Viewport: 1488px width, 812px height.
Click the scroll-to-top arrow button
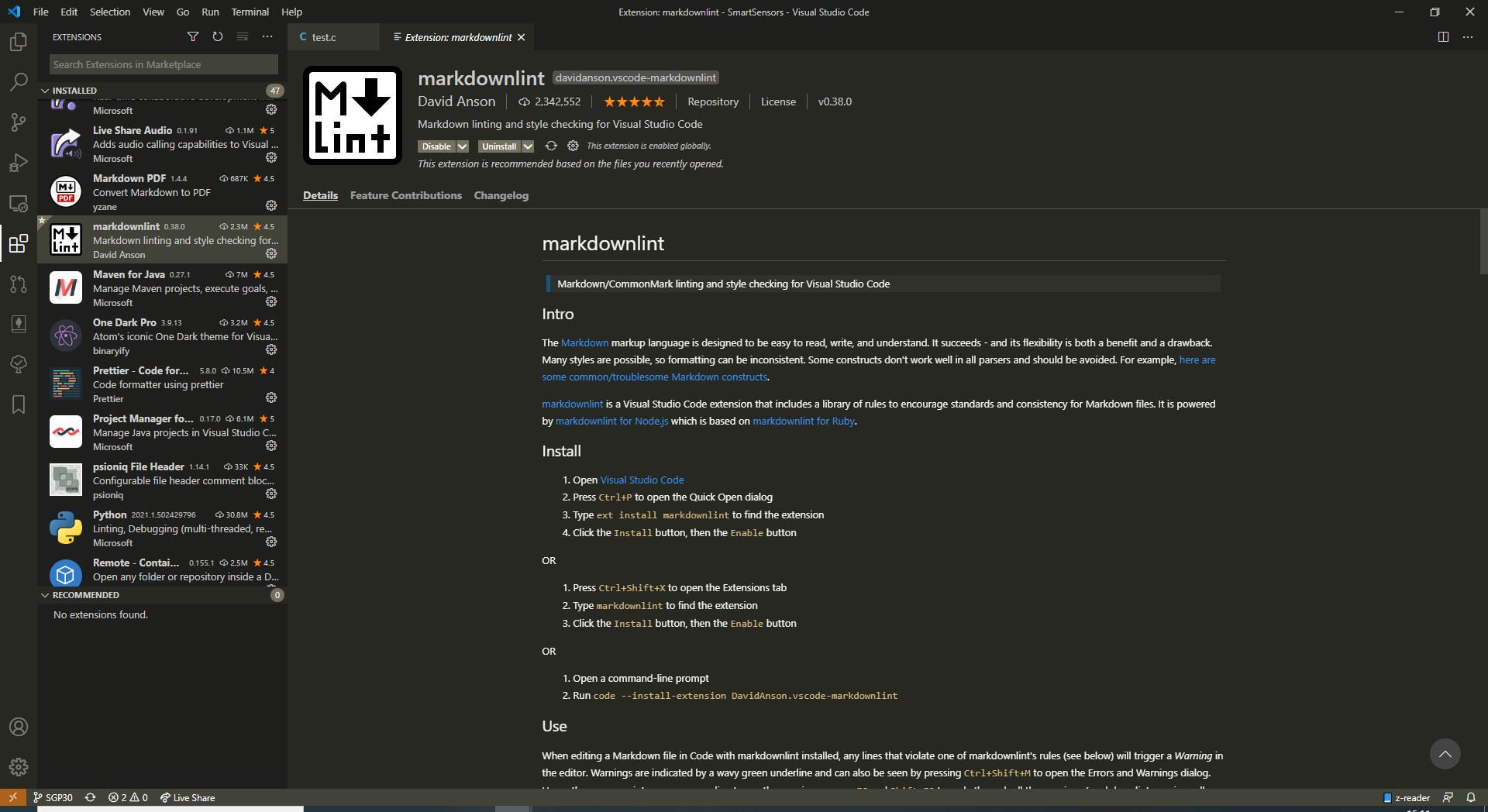pyautogui.click(x=1445, y=754)
